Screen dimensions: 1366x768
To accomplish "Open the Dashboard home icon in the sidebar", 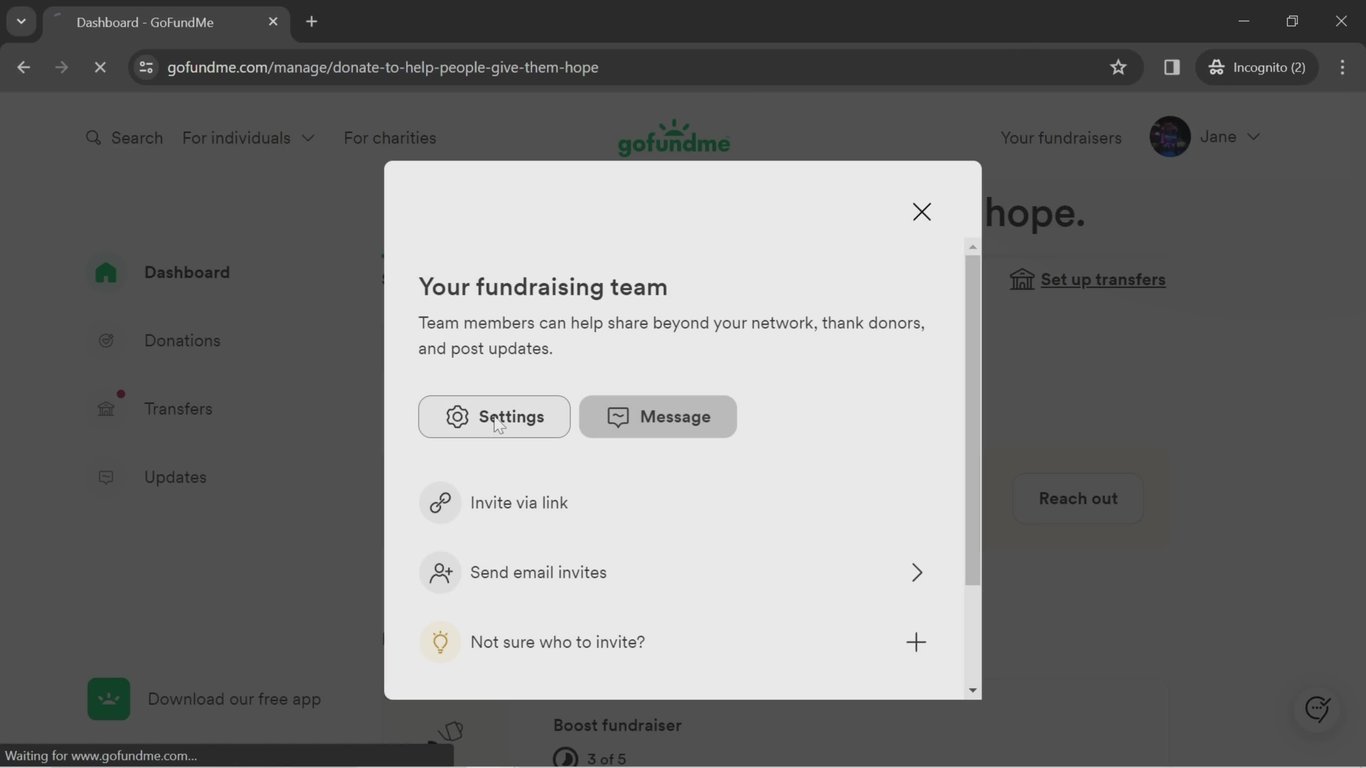I will pyautogui.click(x=106, y=271).
